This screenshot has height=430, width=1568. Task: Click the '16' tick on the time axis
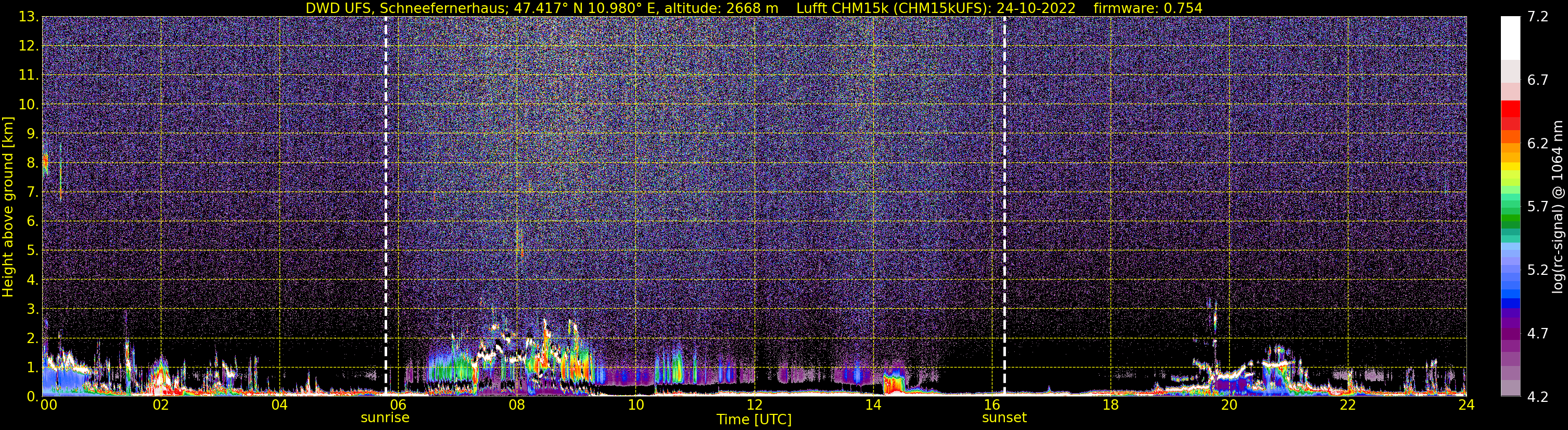(991, 405)
